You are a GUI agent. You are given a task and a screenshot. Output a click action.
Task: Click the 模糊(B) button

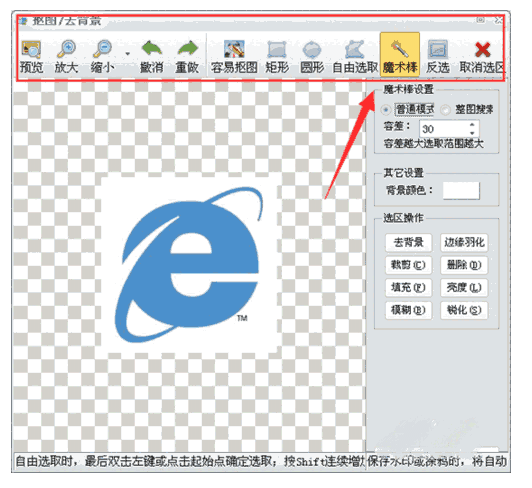408,310
